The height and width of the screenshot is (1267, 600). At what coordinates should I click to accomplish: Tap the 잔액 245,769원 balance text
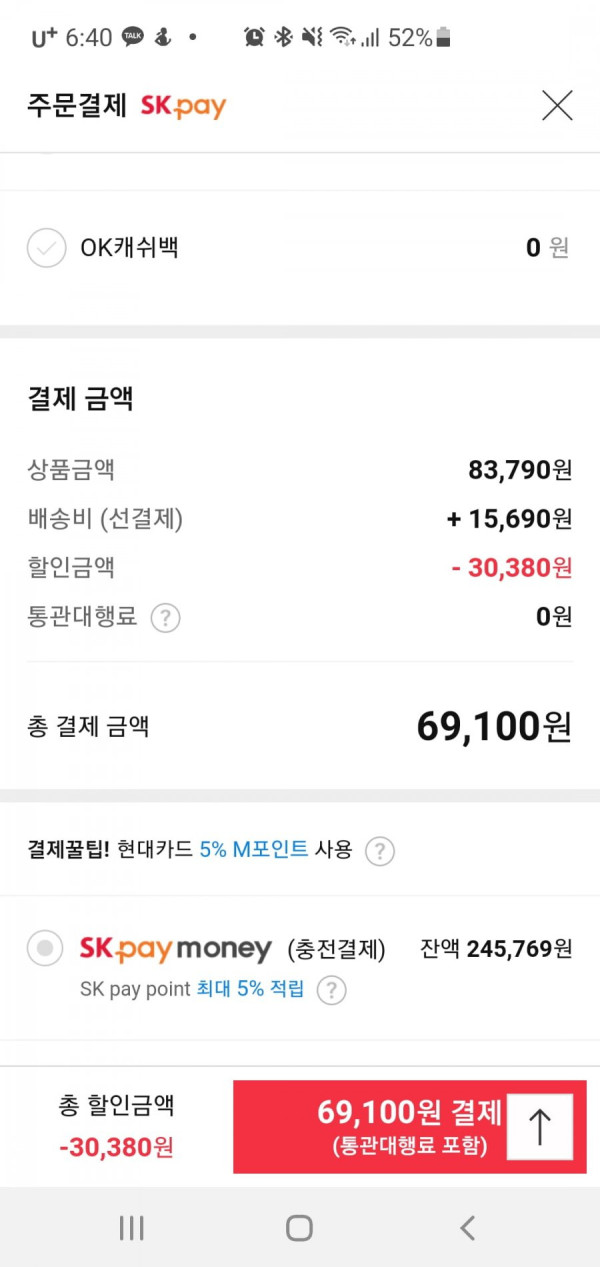click(x=497, y=949)
